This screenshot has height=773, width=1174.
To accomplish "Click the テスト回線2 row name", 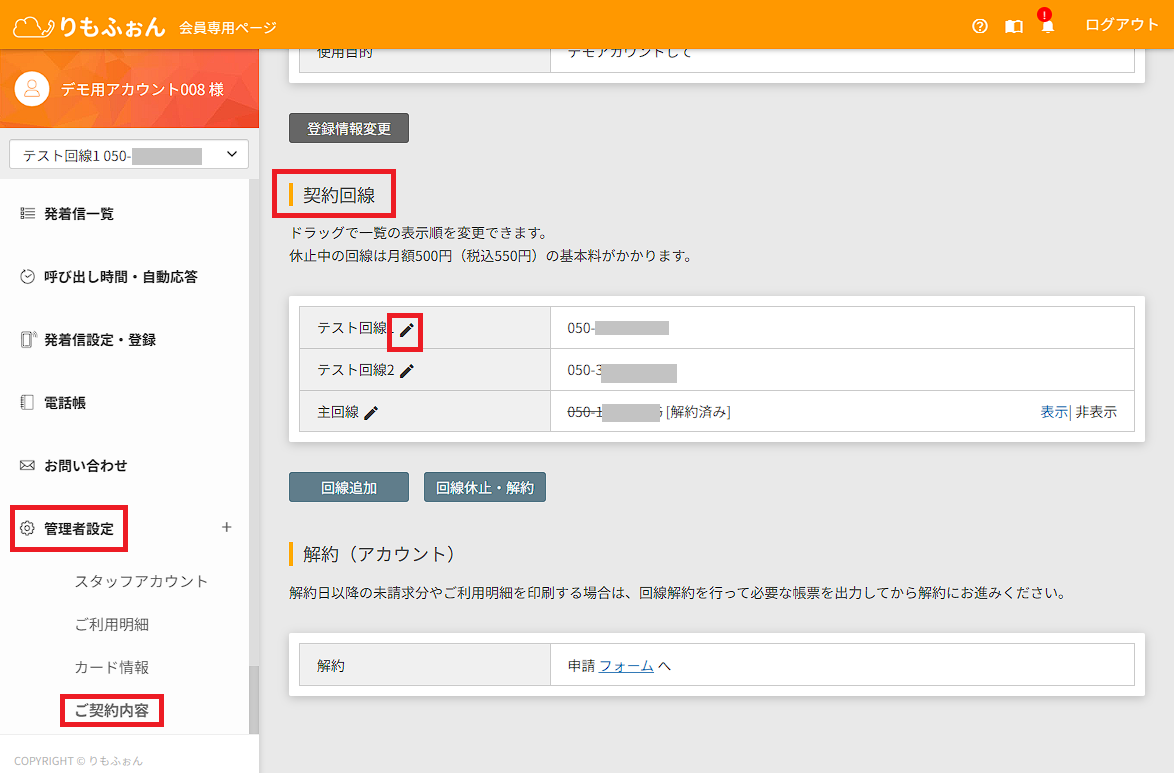I will pos(356,370).
